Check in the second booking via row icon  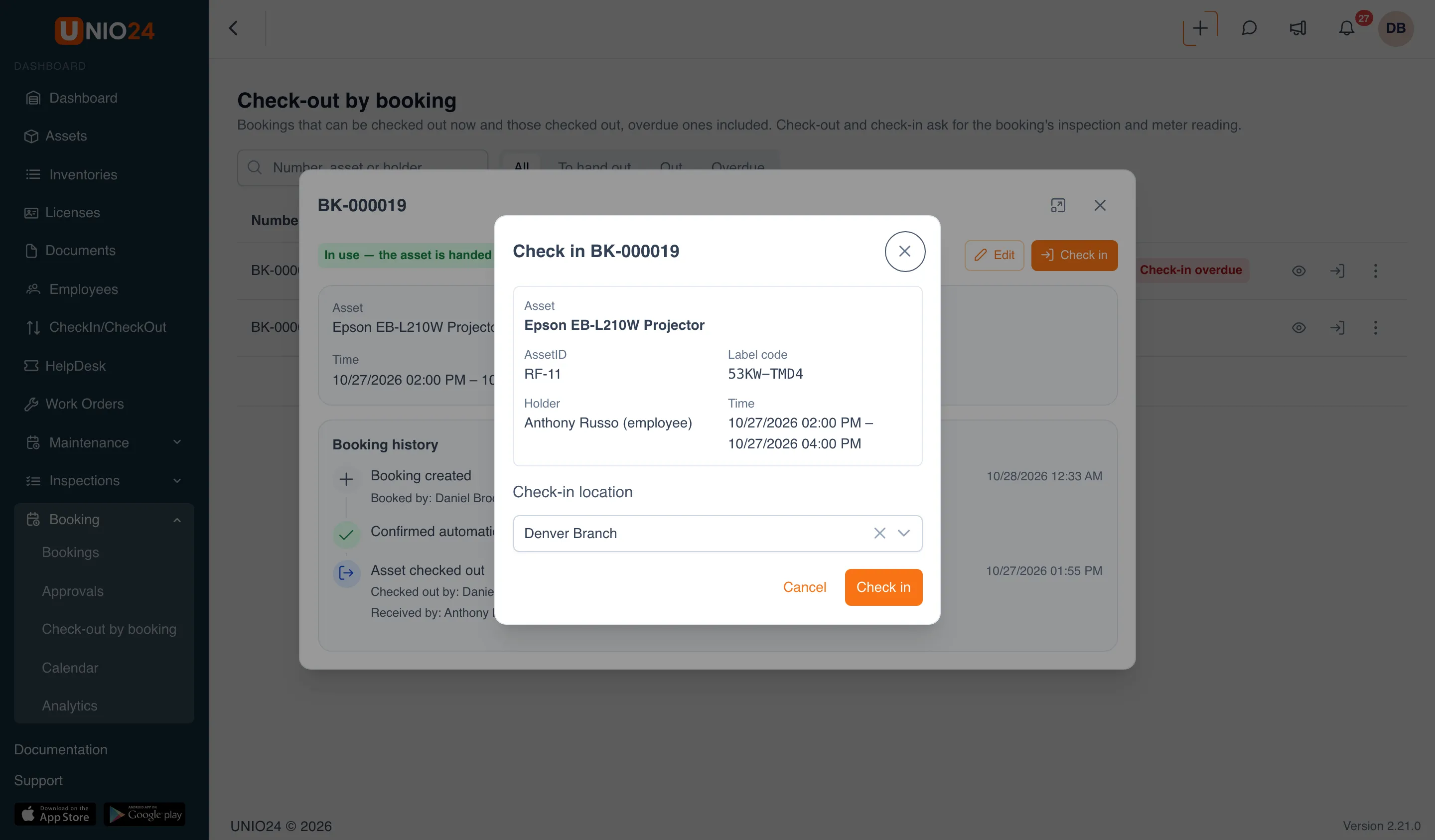coord(1337,327)
